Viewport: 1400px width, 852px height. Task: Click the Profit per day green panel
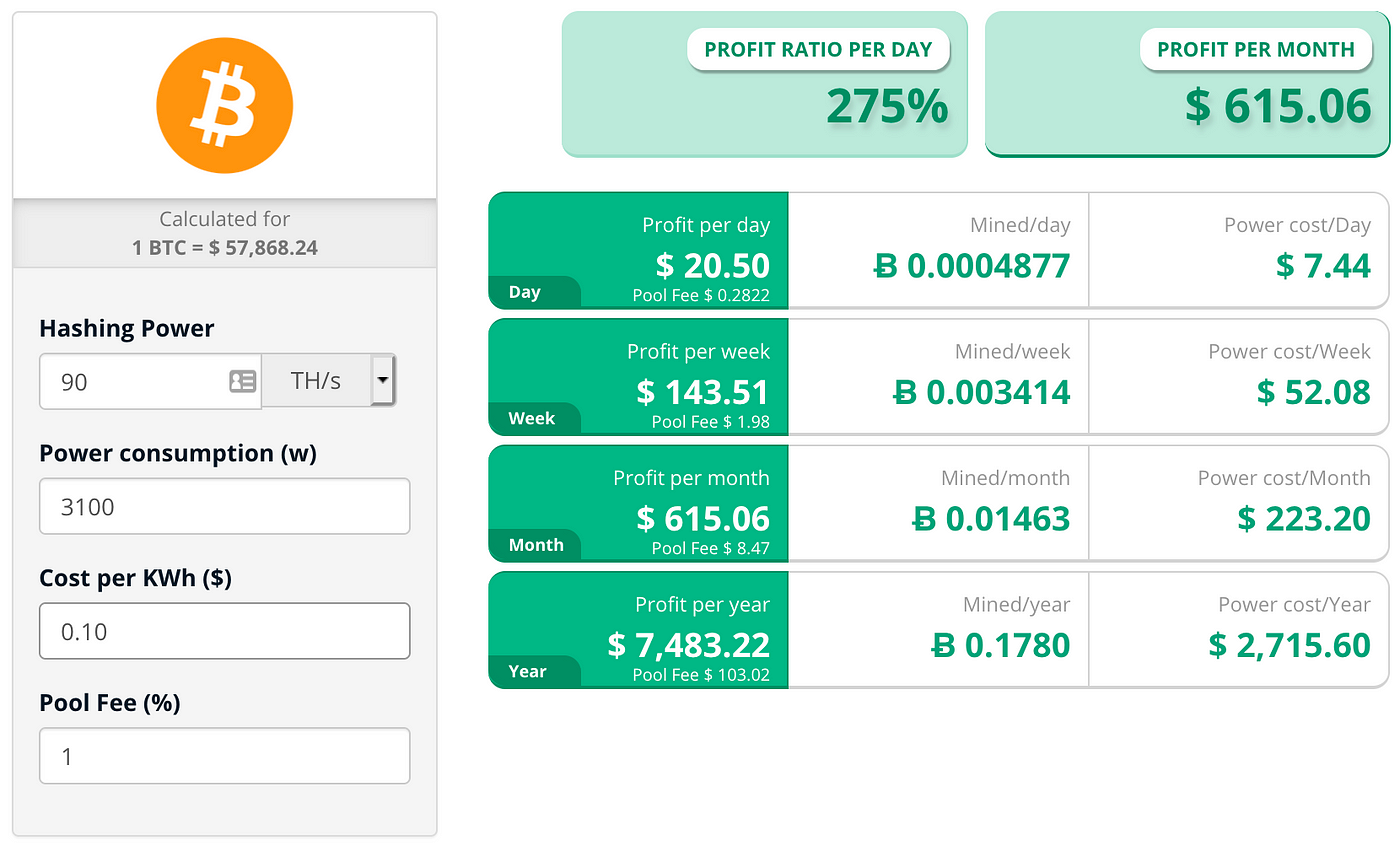[x=639, y=250]
